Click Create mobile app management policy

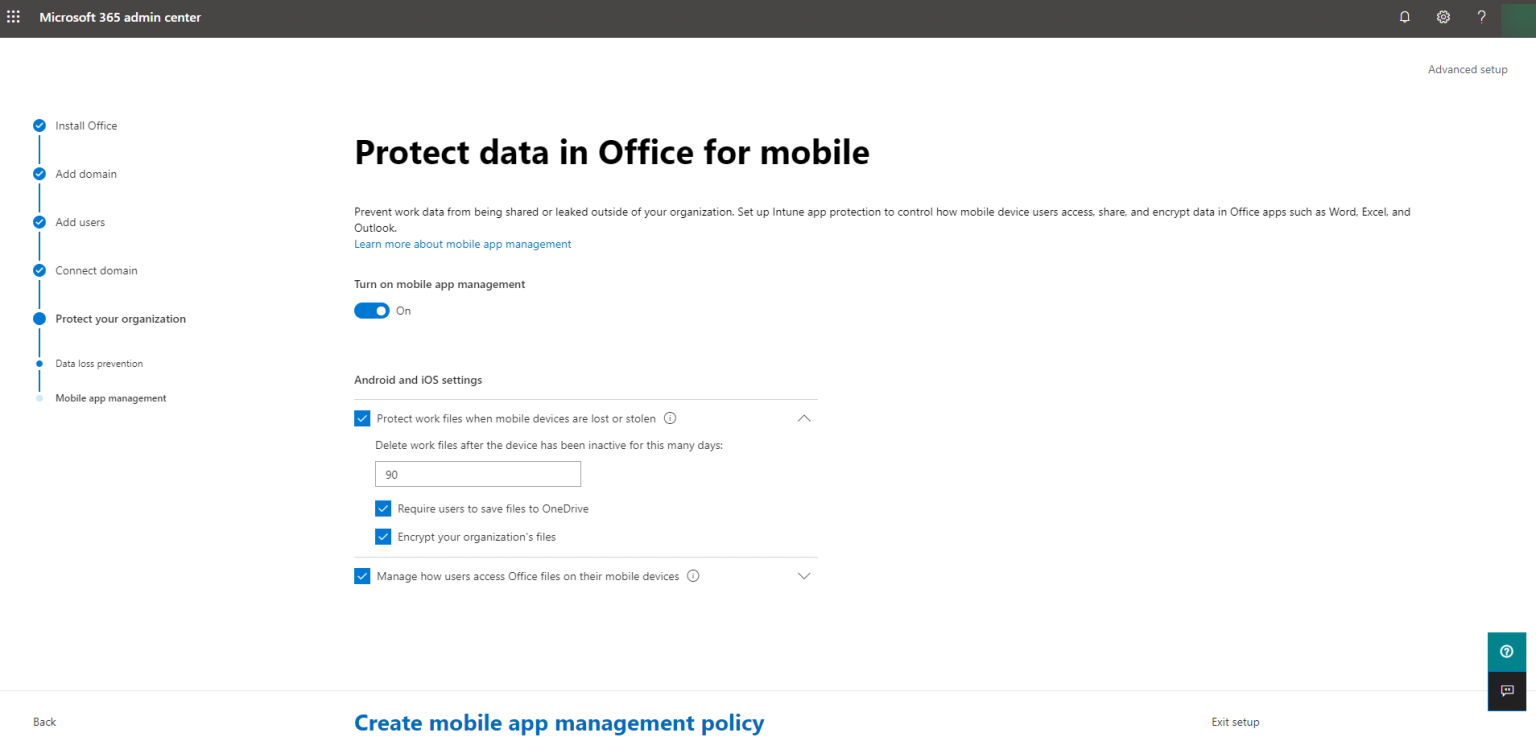point(559,723)
